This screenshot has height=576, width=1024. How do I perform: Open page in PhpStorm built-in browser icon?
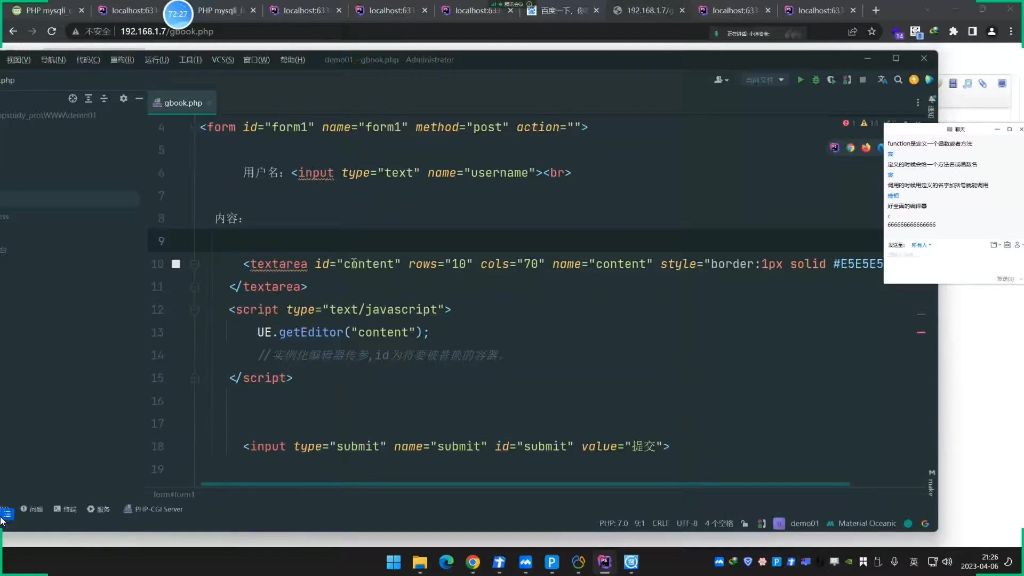[x=835, y=148]
